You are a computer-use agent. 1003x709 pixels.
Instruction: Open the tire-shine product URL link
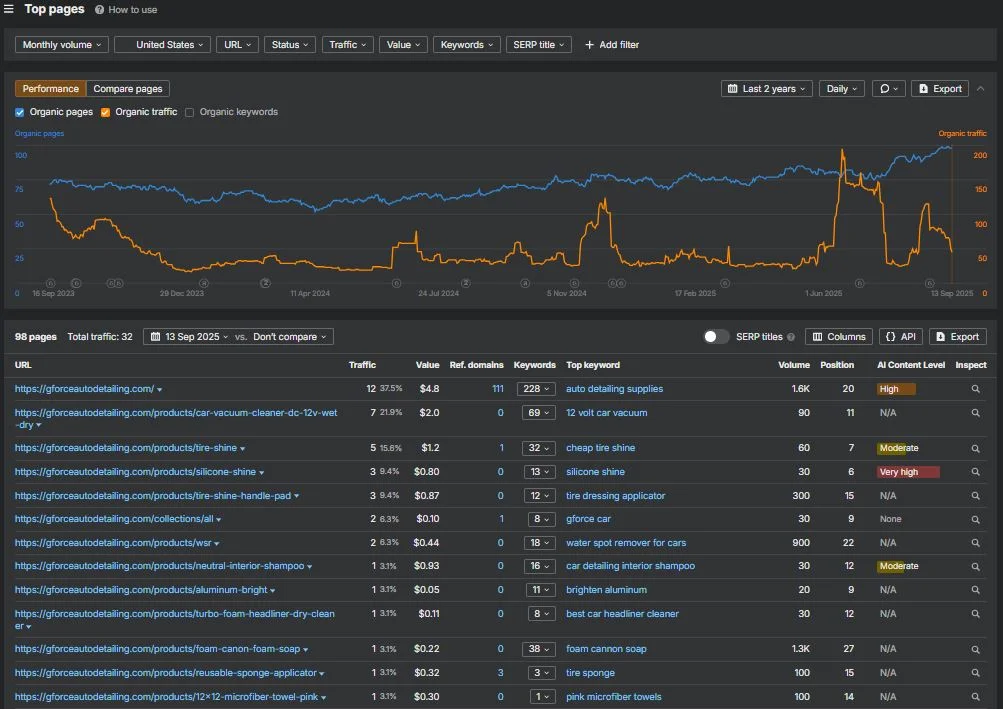[x=126, y=448]
